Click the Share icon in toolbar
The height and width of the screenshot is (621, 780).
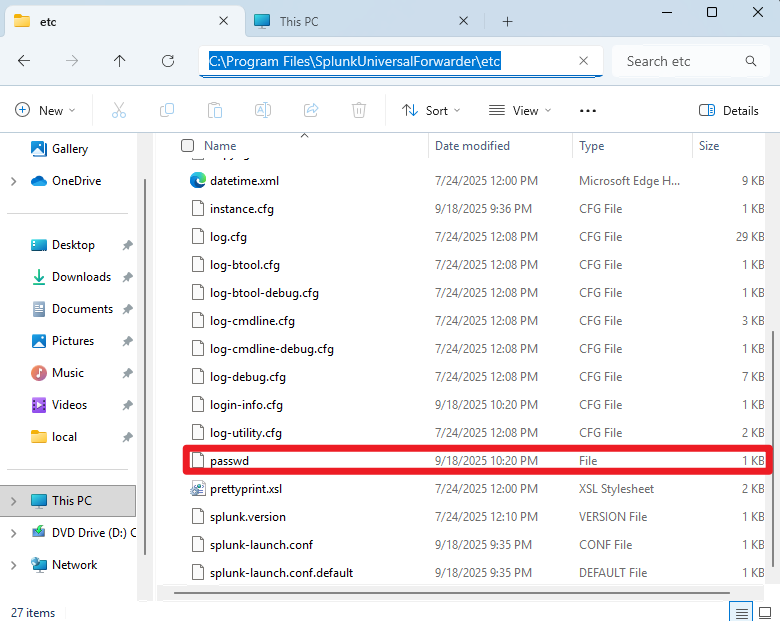(311, 111)
